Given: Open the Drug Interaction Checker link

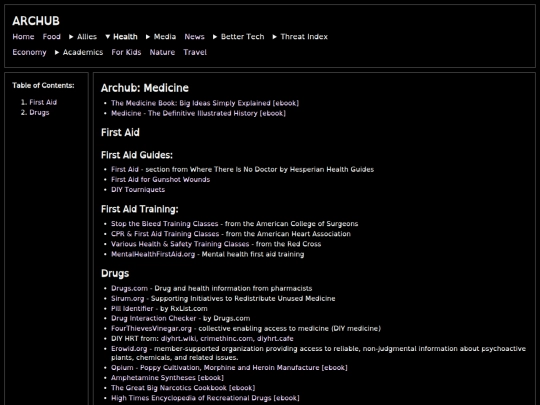Looking at the screenshot, I should [x=154, y=318].
